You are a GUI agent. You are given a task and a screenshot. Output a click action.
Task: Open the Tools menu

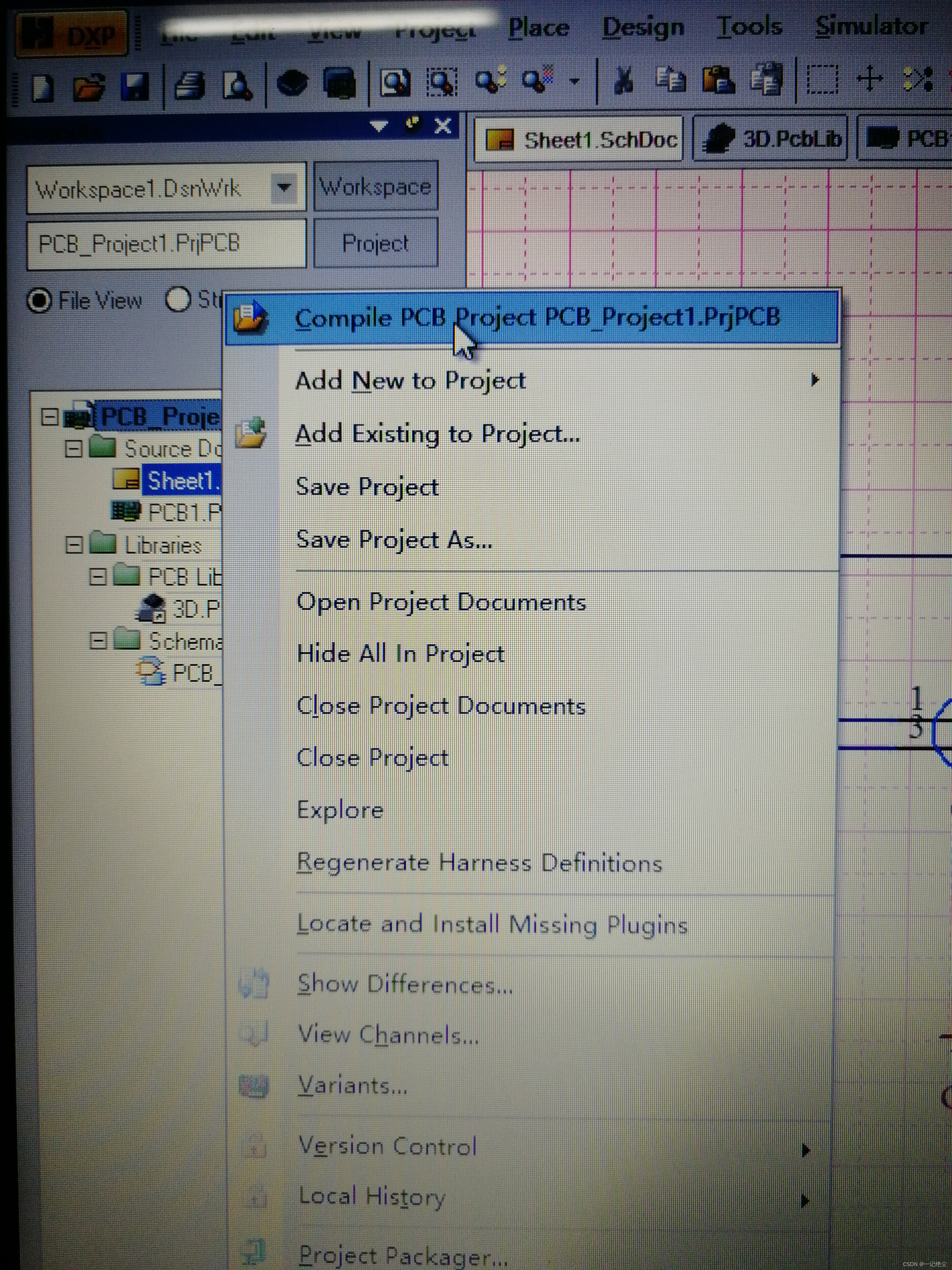(750, 27)
